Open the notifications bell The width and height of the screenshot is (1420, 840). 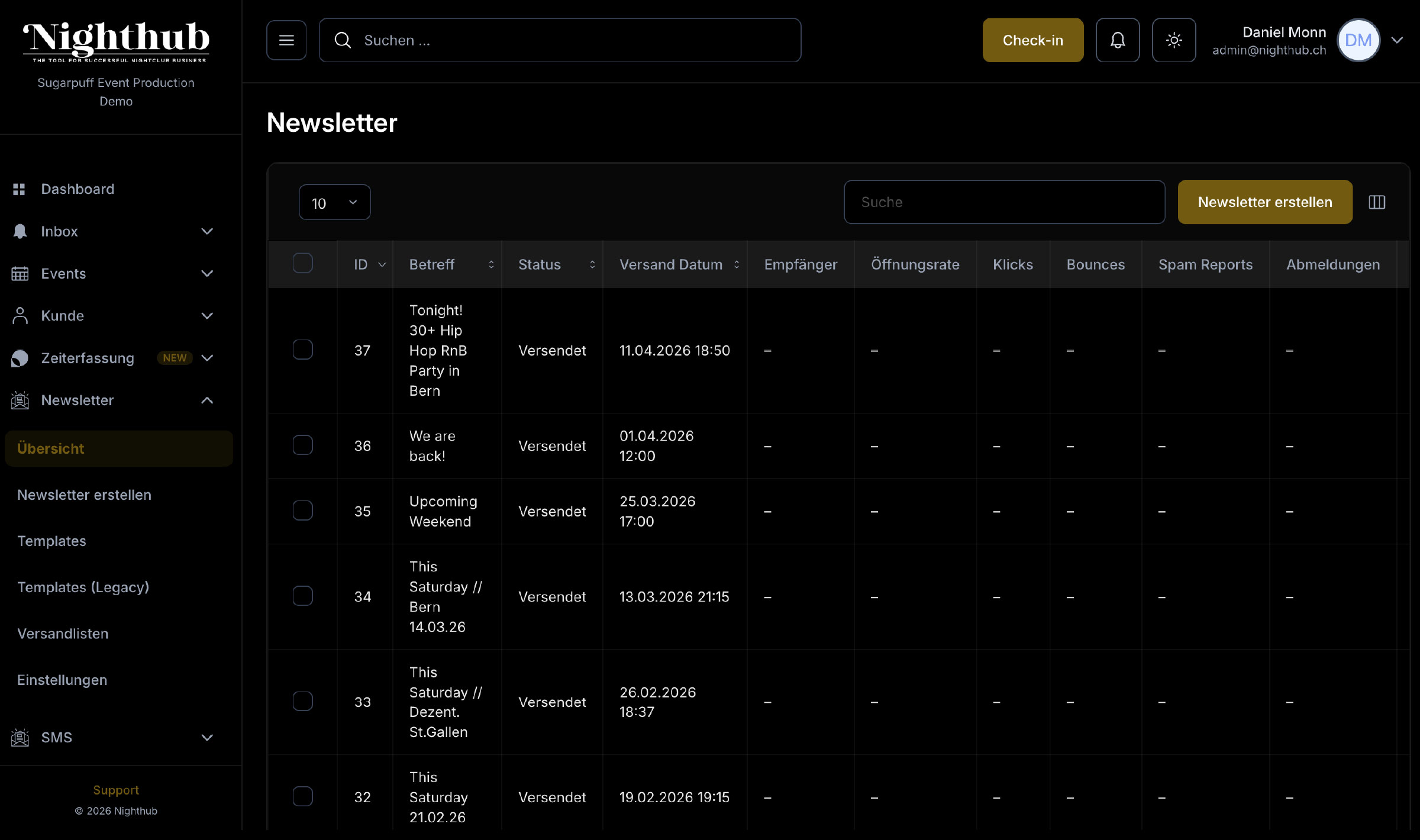(1117, 40)
